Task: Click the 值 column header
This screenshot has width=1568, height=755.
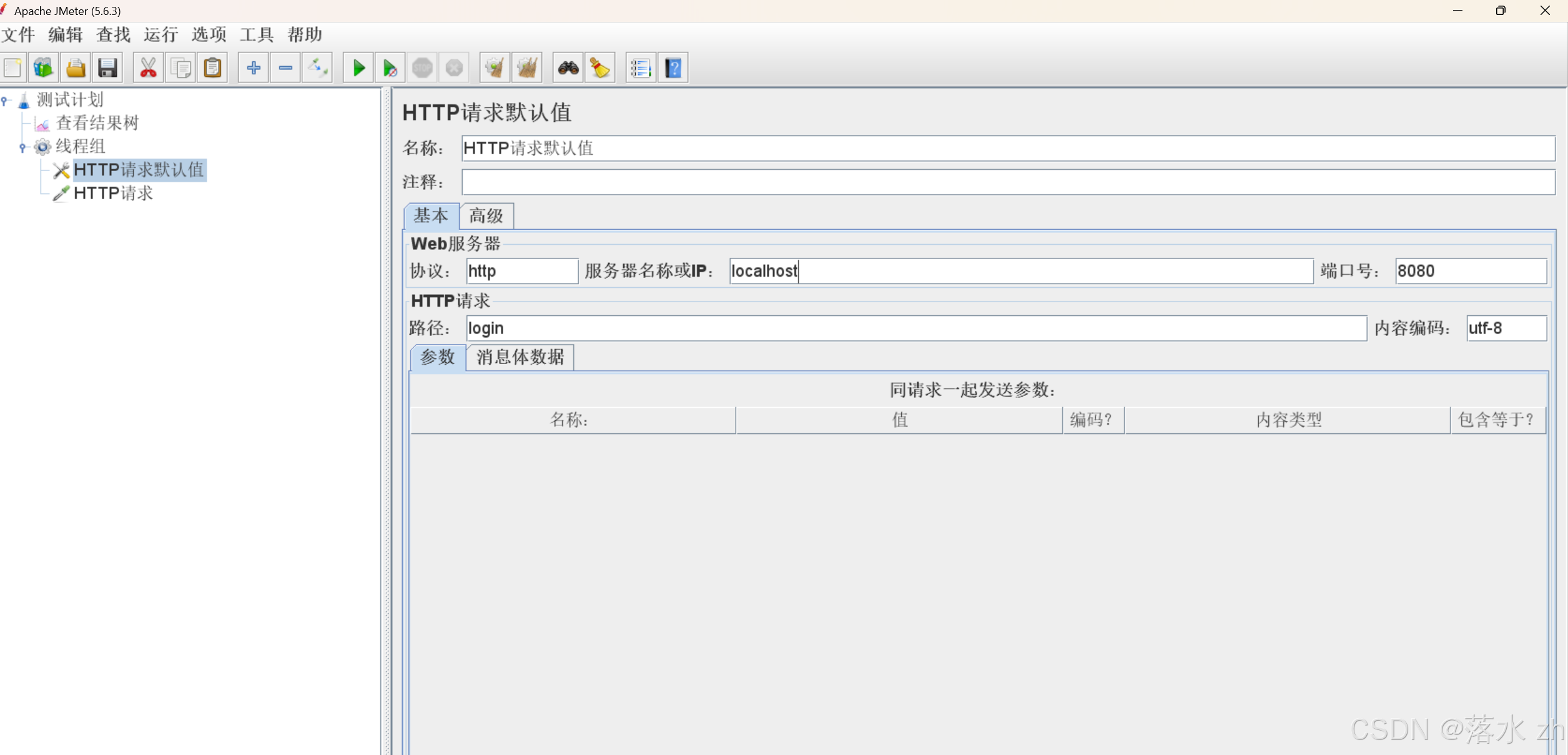Action: 899,420
